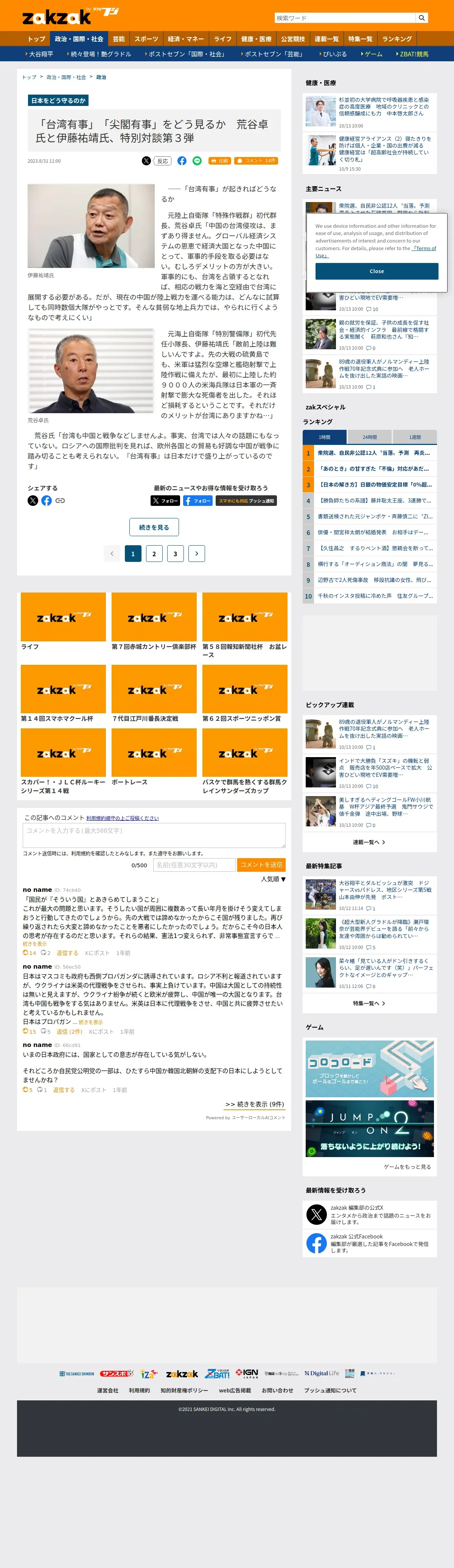Share on X icon beside 反応 button
The width and height of the screenshot is (454, 1568).
click(x=146, y=161)
